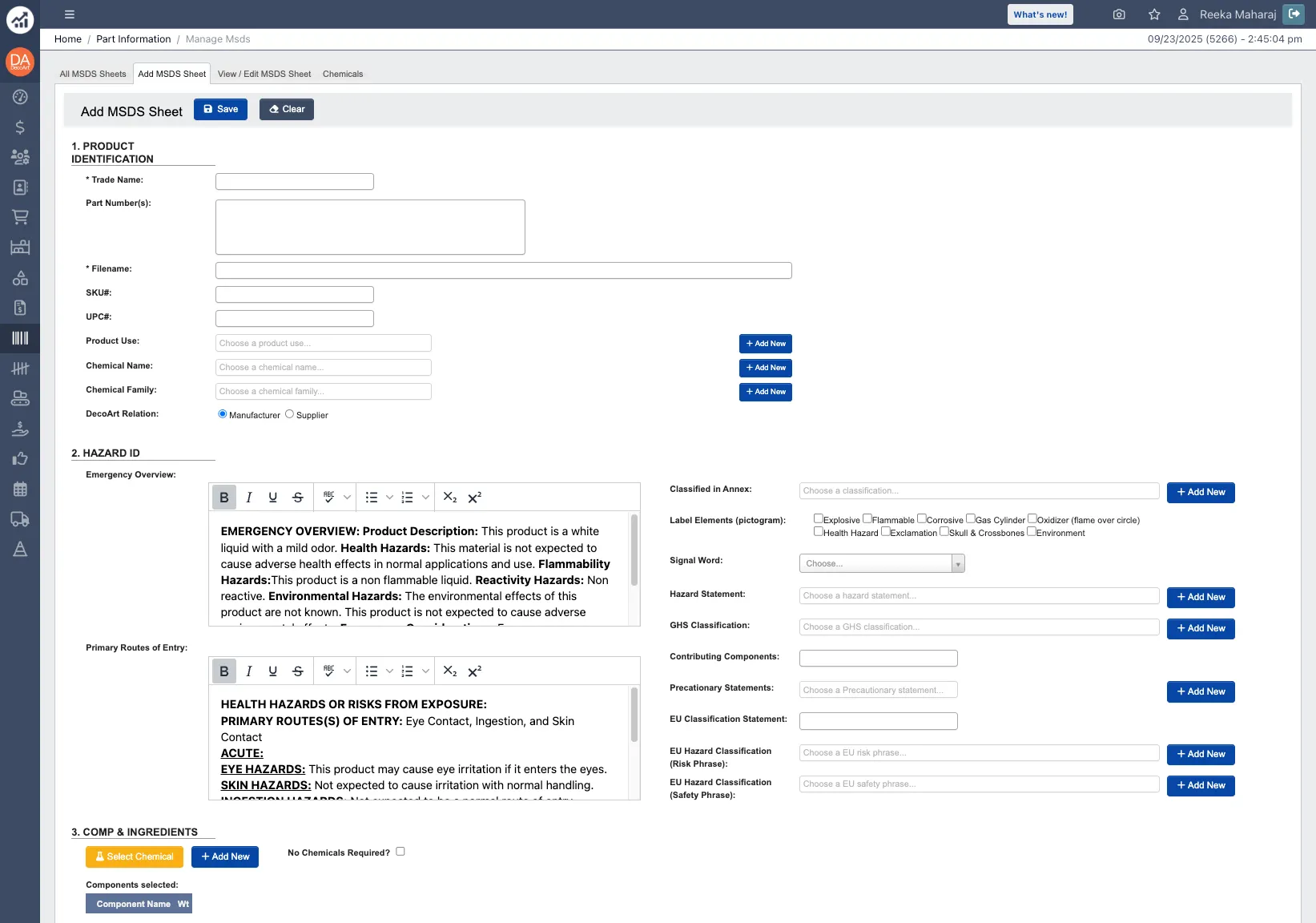
Task: Open the Classified in Annex dropdown
Action: pos(980,490)
